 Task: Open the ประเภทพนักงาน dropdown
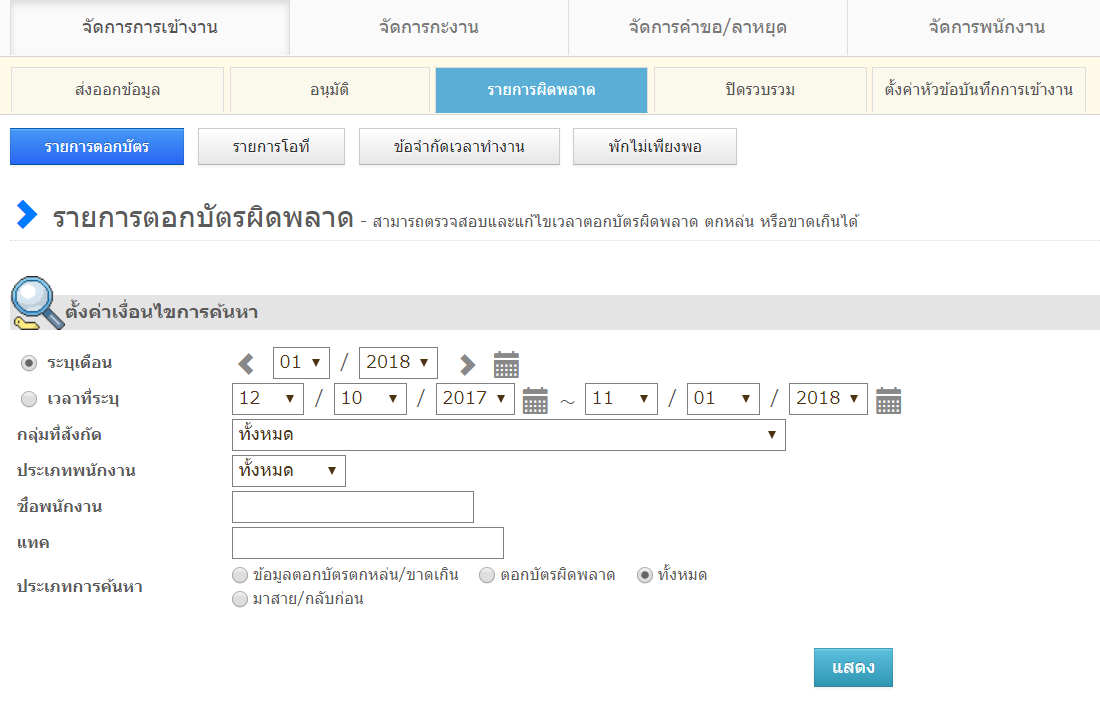[x=288, y=471]
